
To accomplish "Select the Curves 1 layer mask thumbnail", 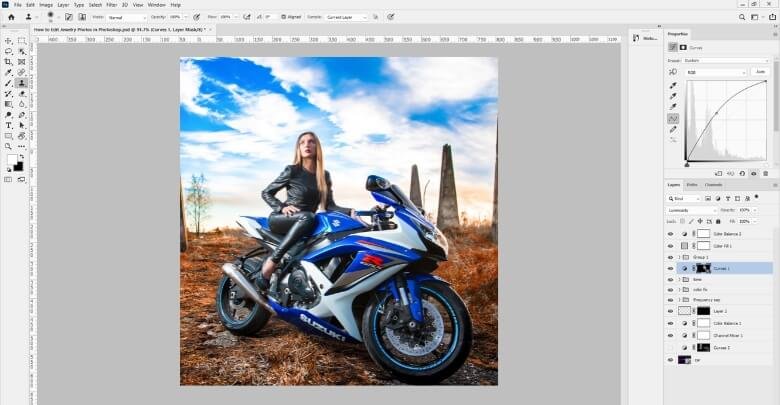I will click(x=703, y=269).
